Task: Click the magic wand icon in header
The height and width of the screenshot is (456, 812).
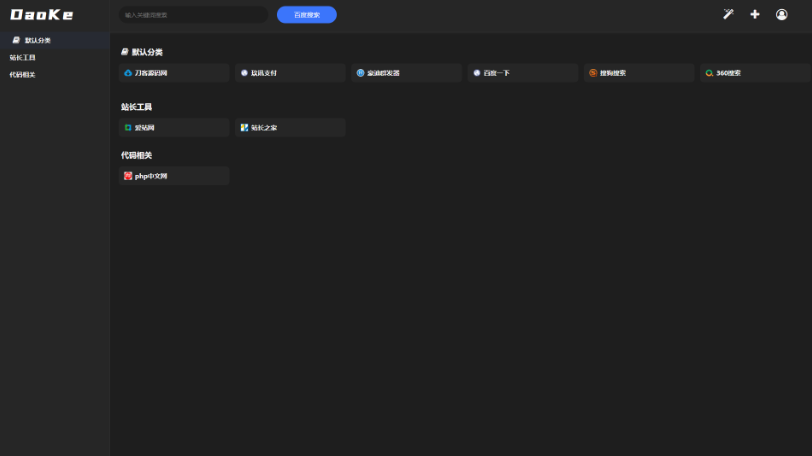Action: (728, 14)
